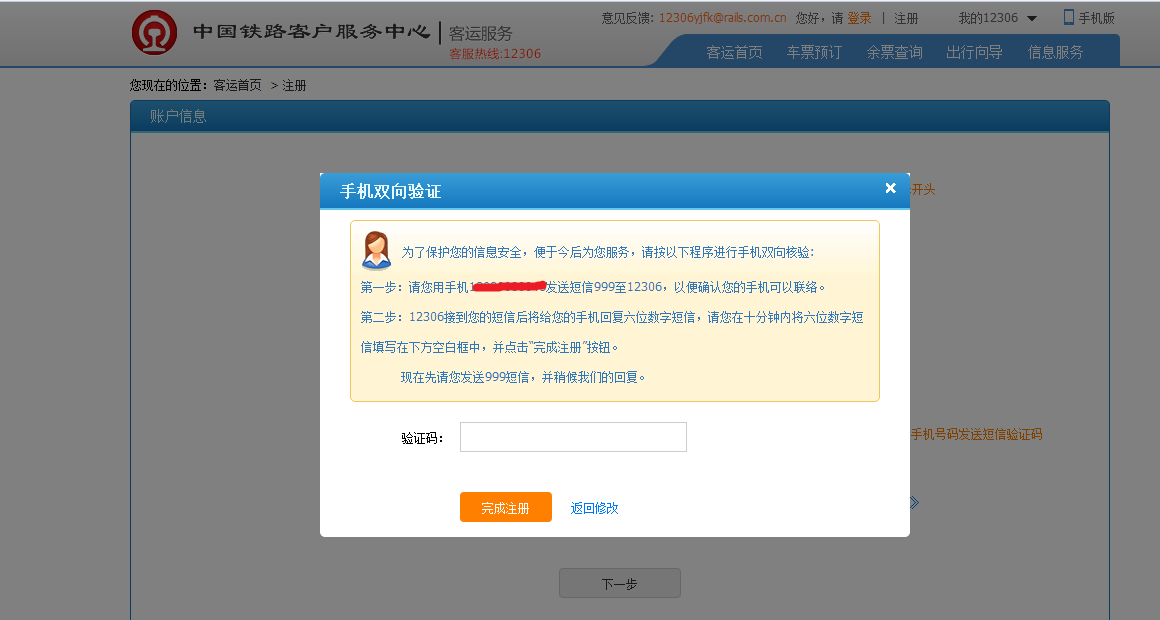Click 注册 in the breadcrumb trail
The height and width of the screenshot is (620, 1160).
pos(294,85)
